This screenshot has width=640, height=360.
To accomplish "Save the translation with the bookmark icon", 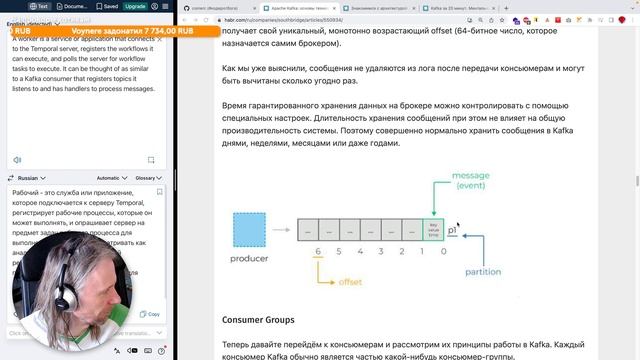I will pyautogui.click(x=160, y=192).
